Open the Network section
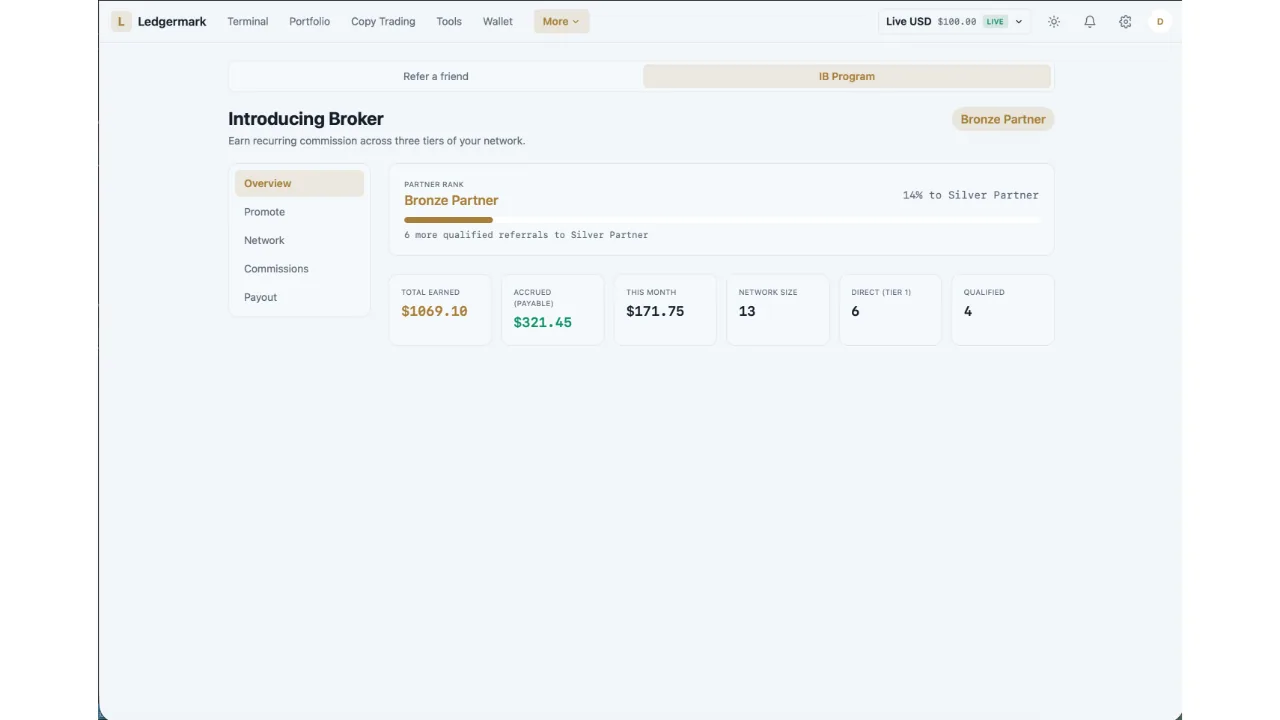The width and height of the screenshot is (1280, 720). click(x=299, y=240)
